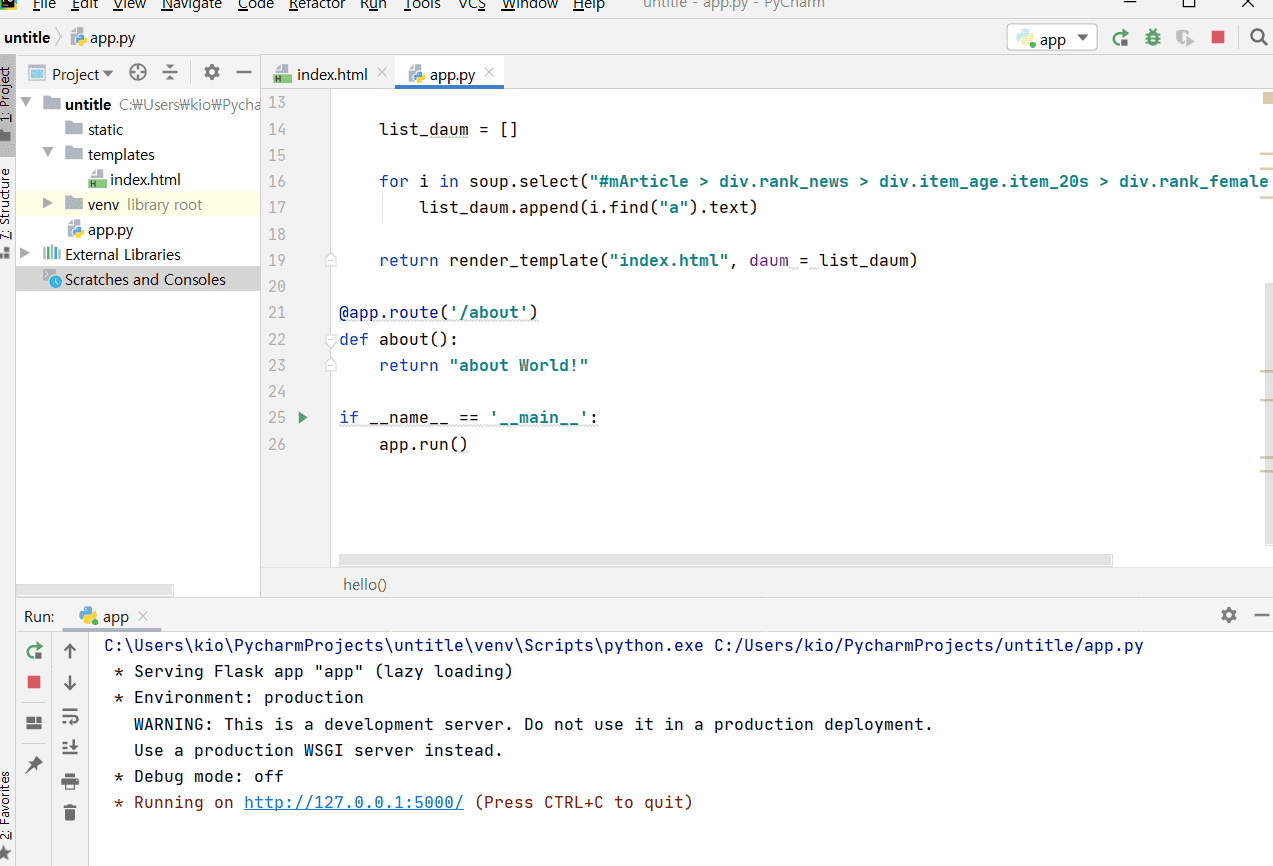
Task: Print the Run console output
Action: 69,781
